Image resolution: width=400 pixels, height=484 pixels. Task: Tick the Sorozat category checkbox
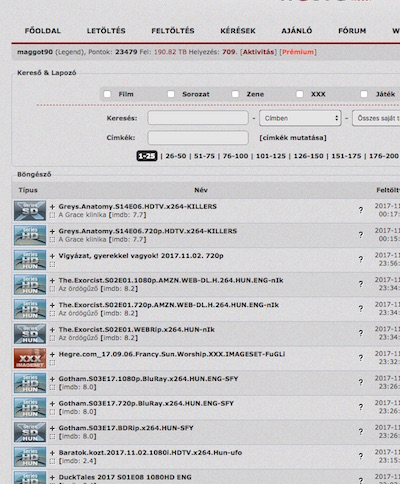(x=171, y=94)
